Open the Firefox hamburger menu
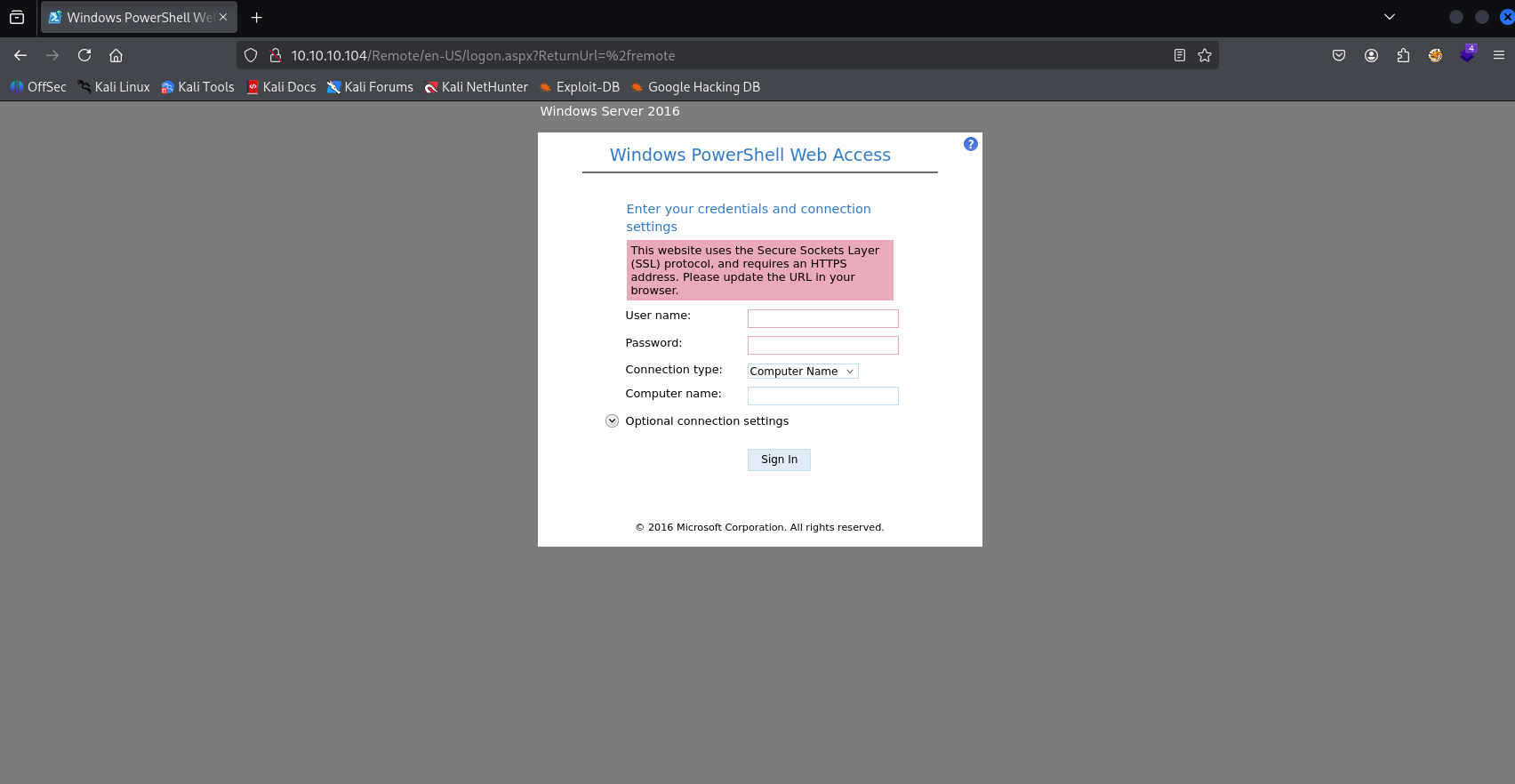 point(1499,55)
